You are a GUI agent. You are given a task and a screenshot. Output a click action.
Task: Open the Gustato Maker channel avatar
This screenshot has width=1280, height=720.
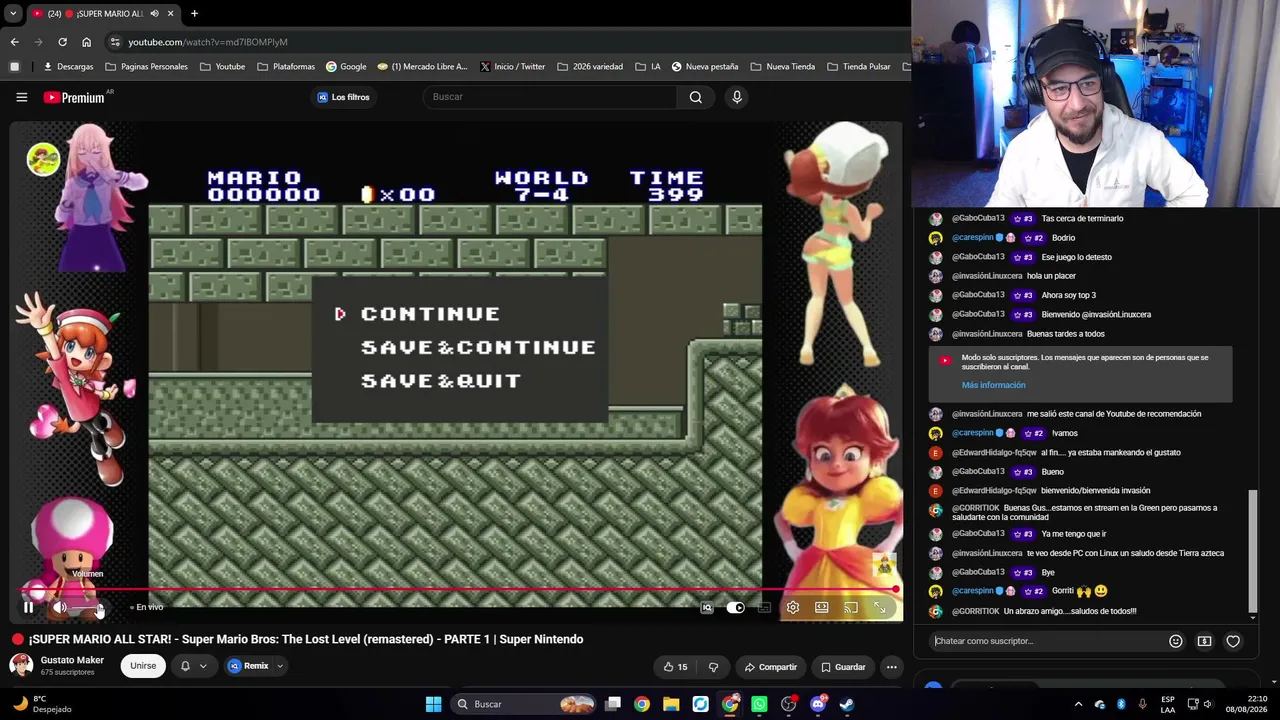click(x=21, y=665)
